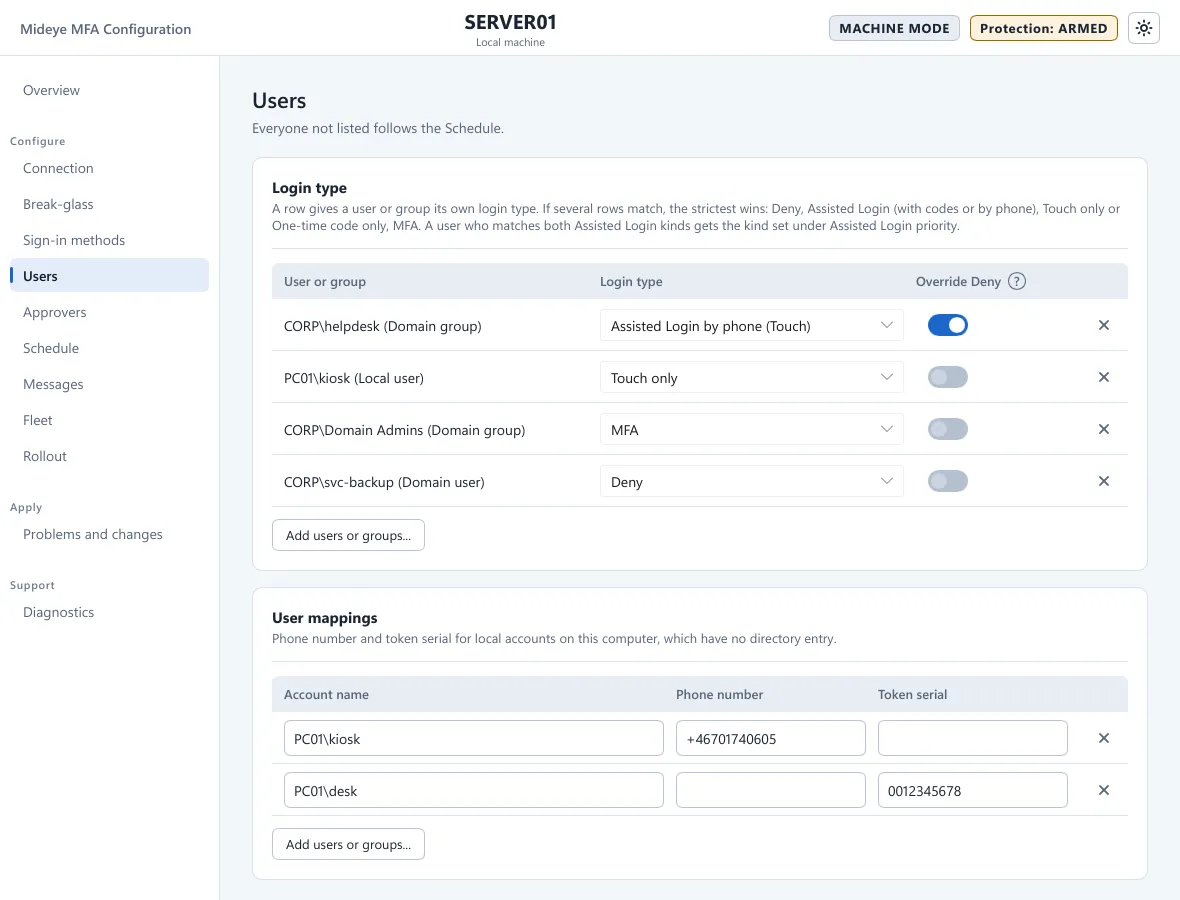This screenshot has width=1180, height=900.
Task: Click the CORP\helpdesk (Domain group) text
Action: pos(382,326)
